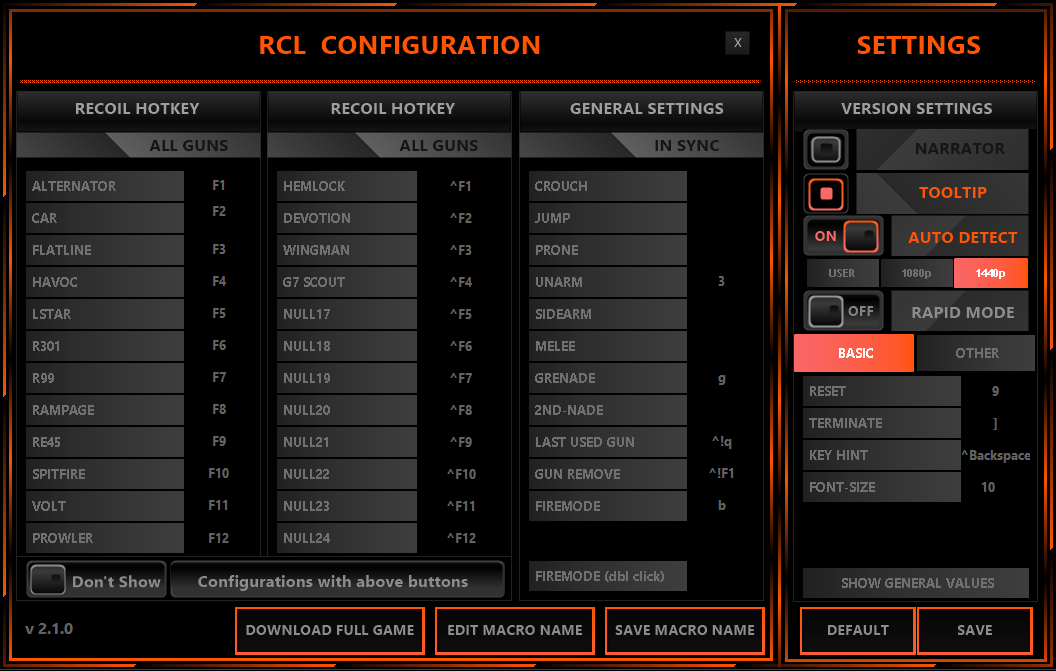Close the RCL Configuration window with X

pyautogui.click(x=737, y=42)
